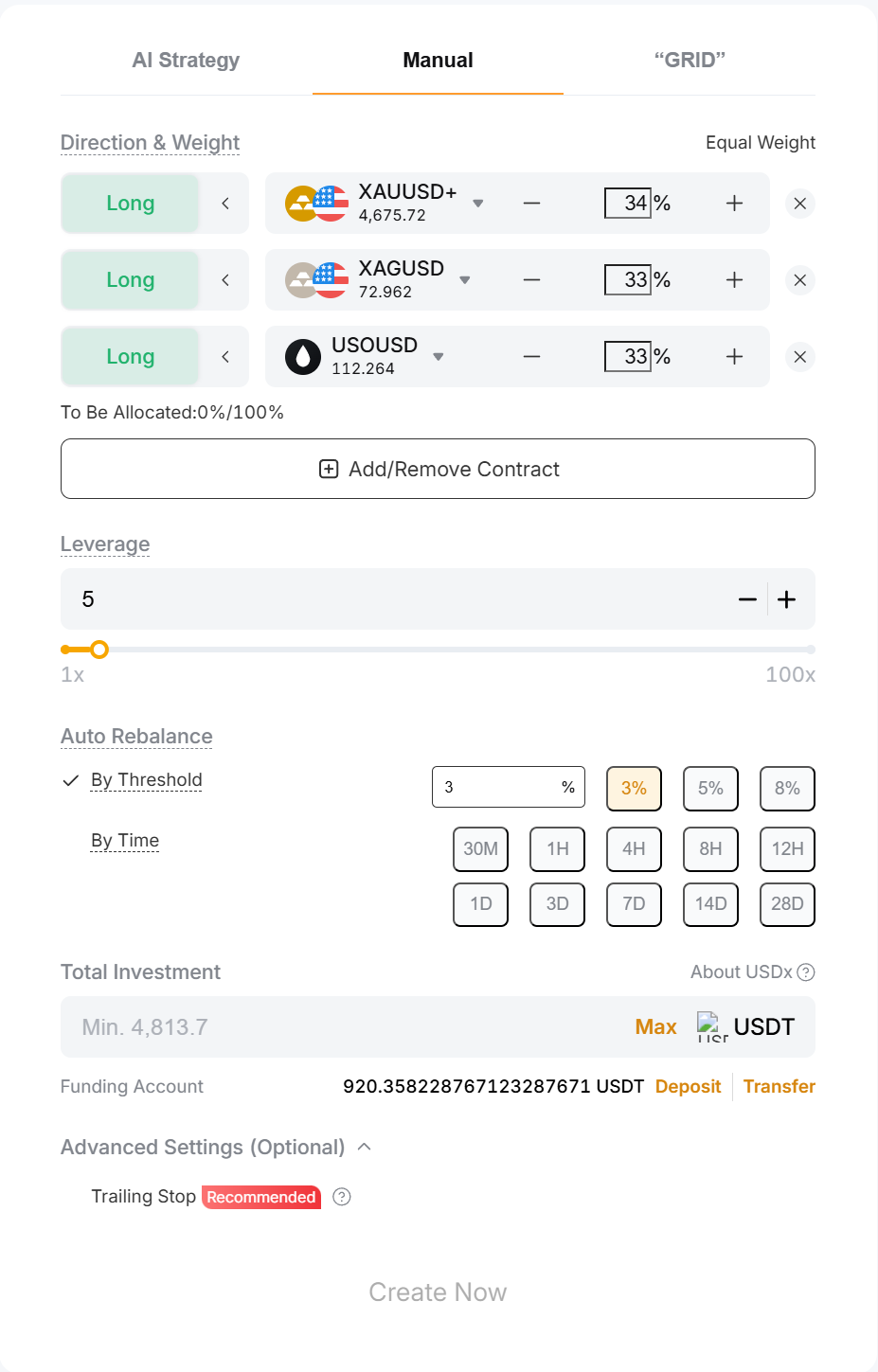Remove the XAUUSD+ contract row
This screenshot has height=1372, width=878.
click(x=800, y=204)
